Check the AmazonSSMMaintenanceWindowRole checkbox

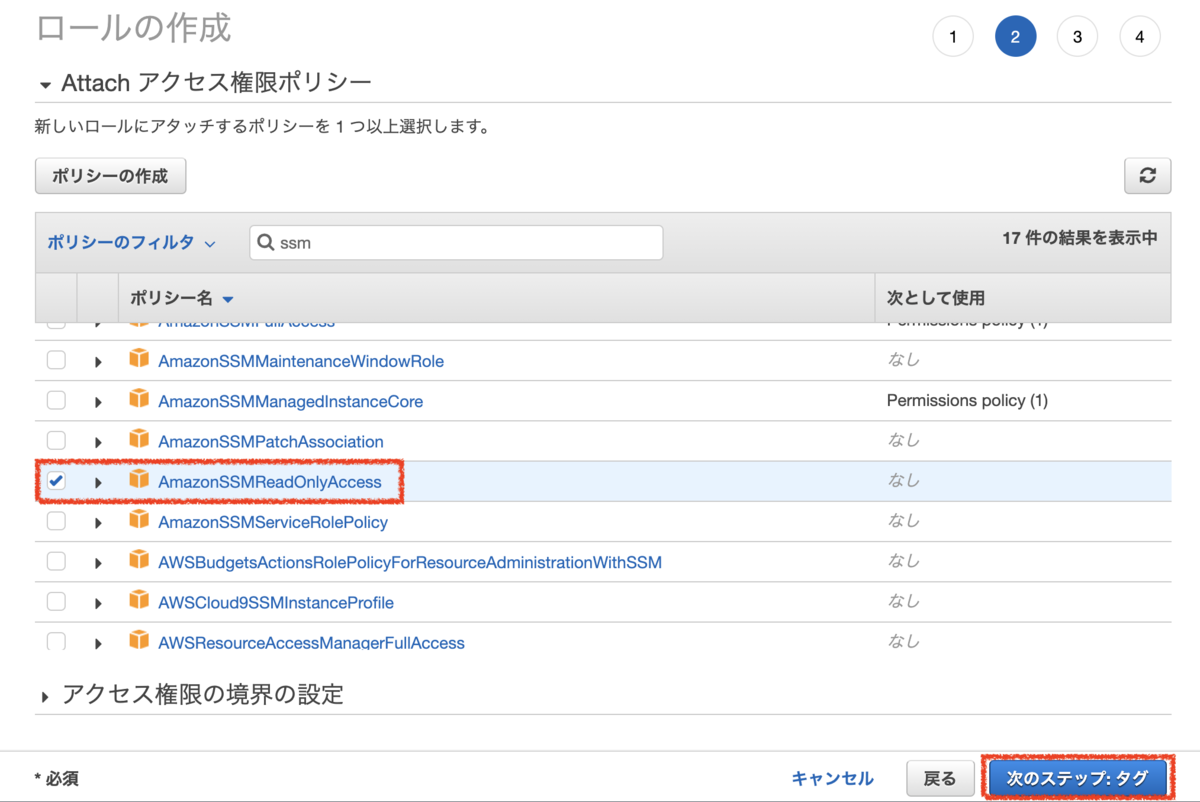(x=56, y=360)
